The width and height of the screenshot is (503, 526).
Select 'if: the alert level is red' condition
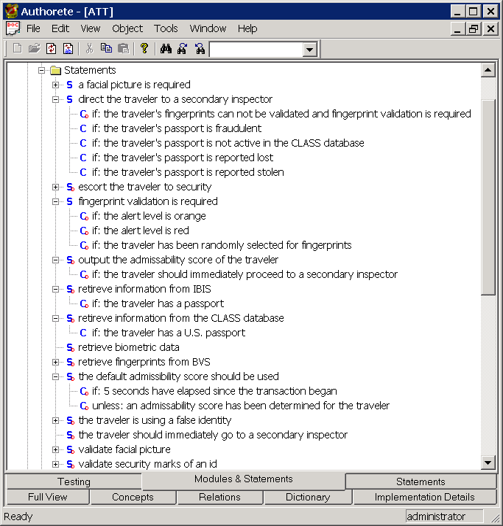(x=140, y=231)
